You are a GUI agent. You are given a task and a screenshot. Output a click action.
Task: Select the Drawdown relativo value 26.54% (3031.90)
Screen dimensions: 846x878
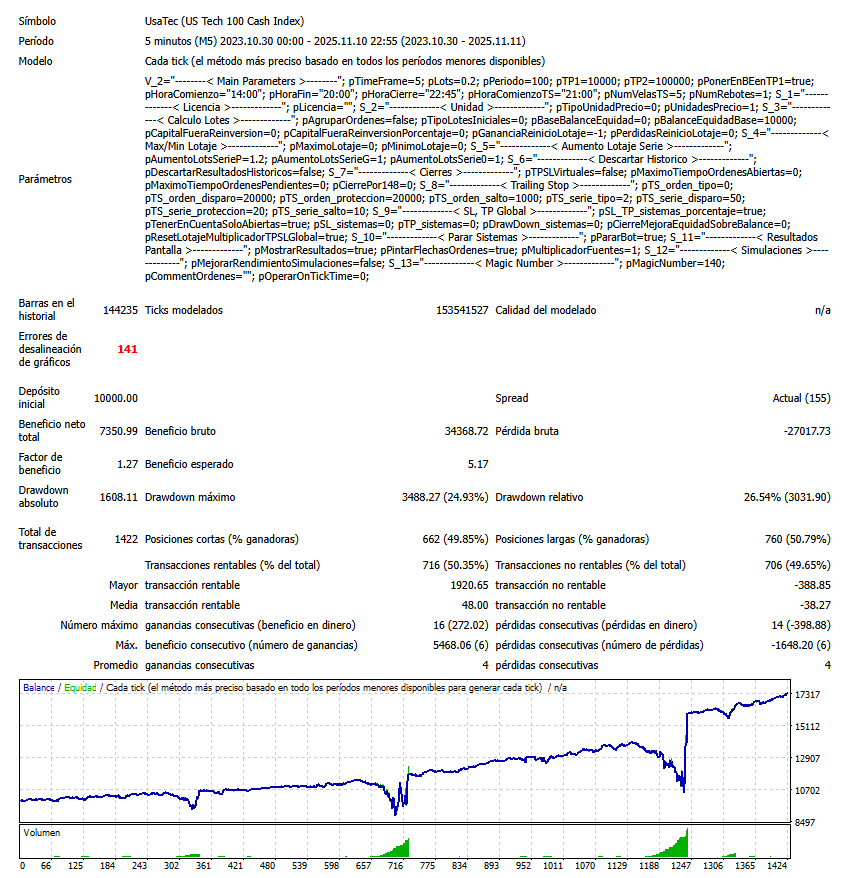(783, 497)
